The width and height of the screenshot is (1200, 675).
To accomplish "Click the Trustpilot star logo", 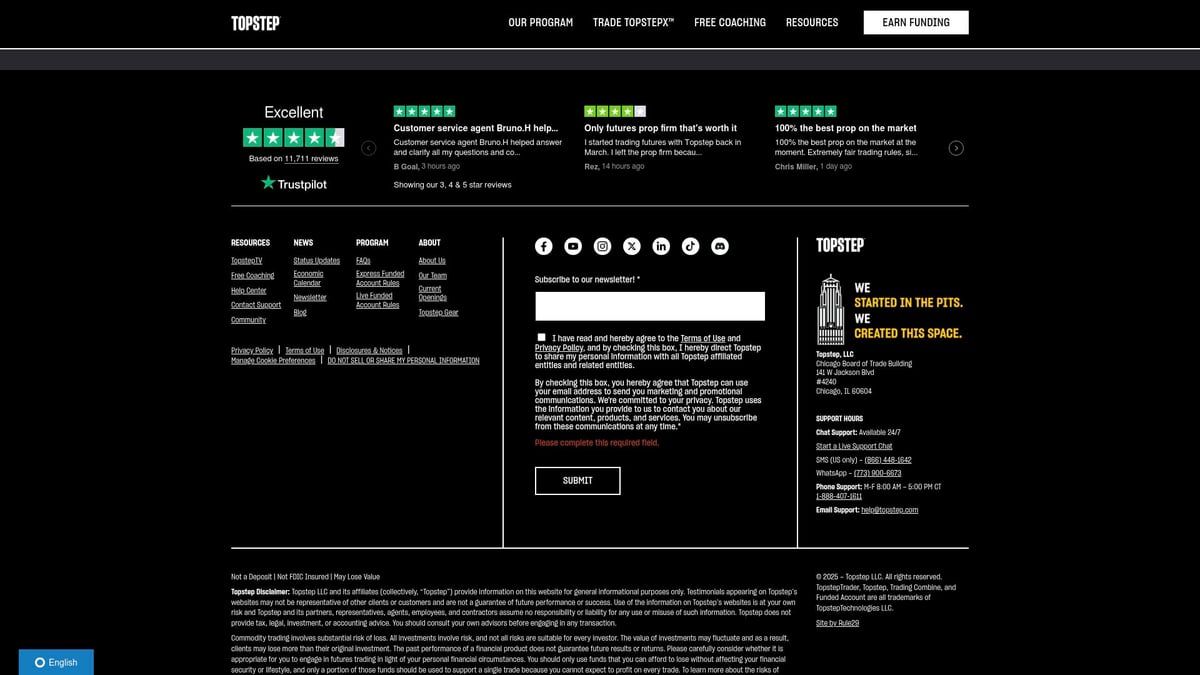I will click(268, 183).
